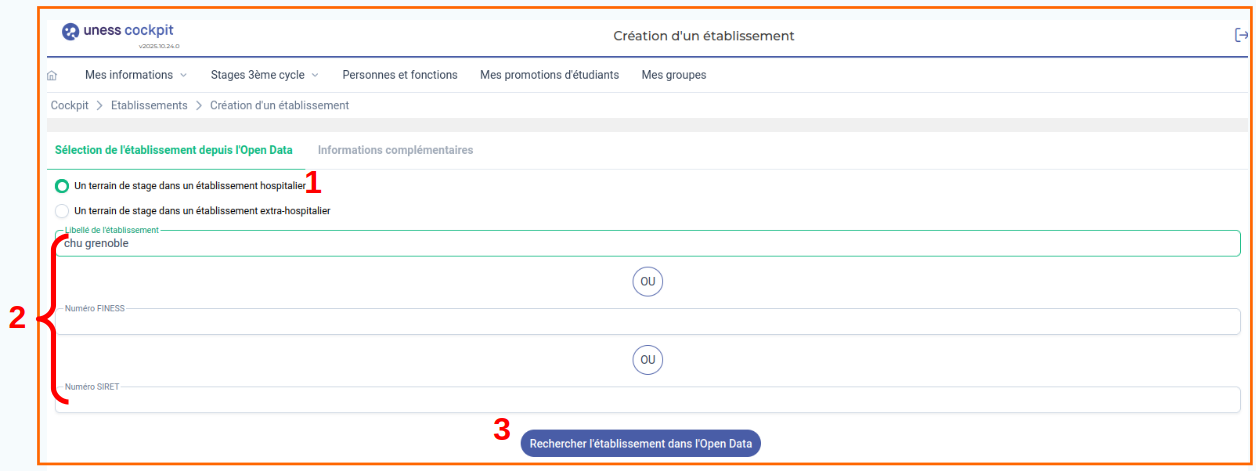Viewport: 1256px width, 471px height.
Task: Focus the Numéro FINESS input field
Action: point(647,322)
